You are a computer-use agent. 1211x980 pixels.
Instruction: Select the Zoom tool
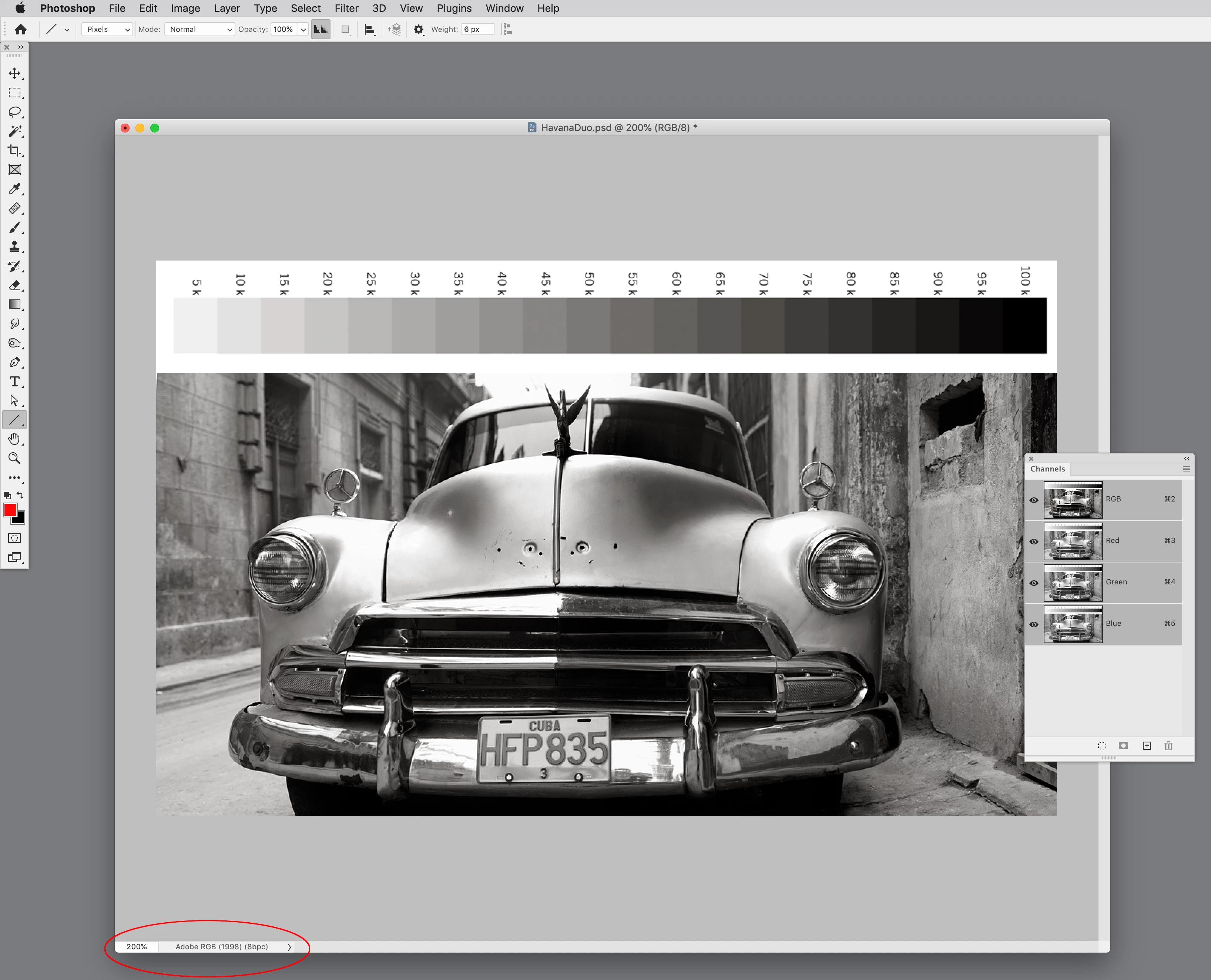15,459
